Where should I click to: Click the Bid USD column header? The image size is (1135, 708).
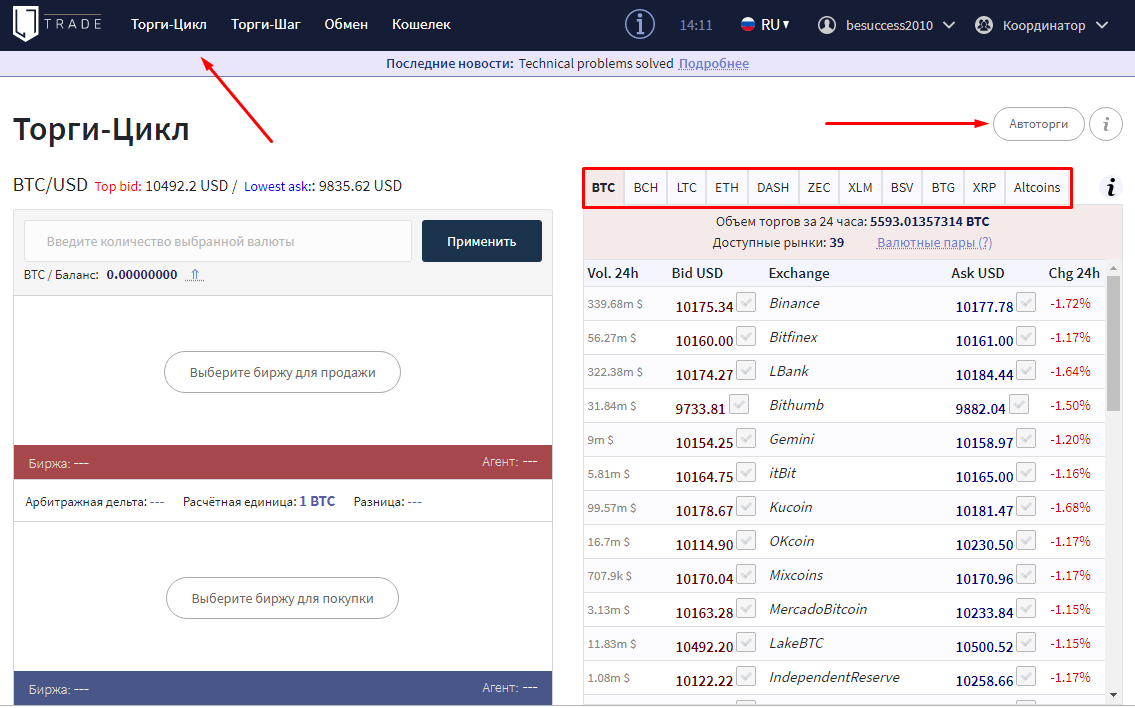click(697, 273)
